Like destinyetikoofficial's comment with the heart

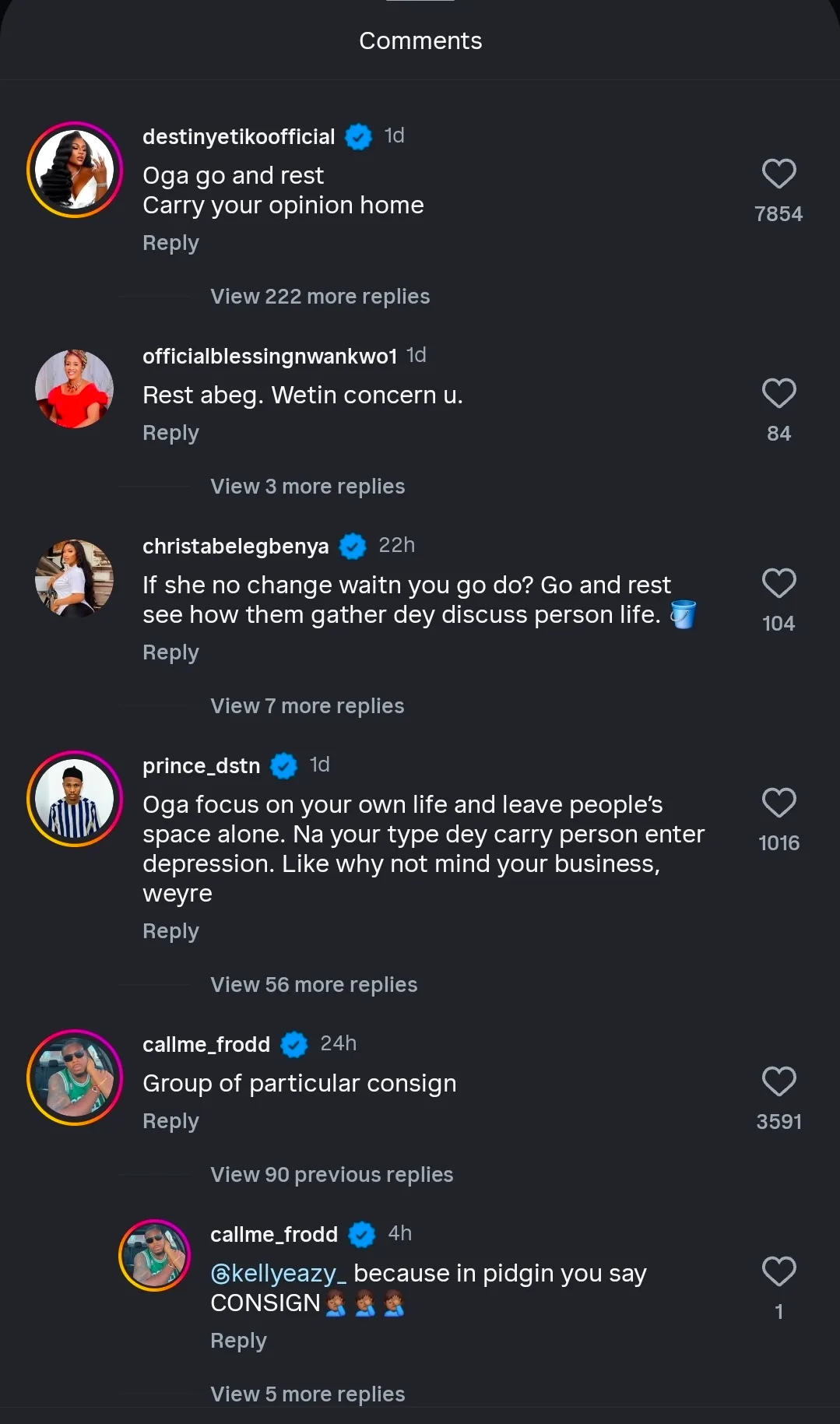778,174
